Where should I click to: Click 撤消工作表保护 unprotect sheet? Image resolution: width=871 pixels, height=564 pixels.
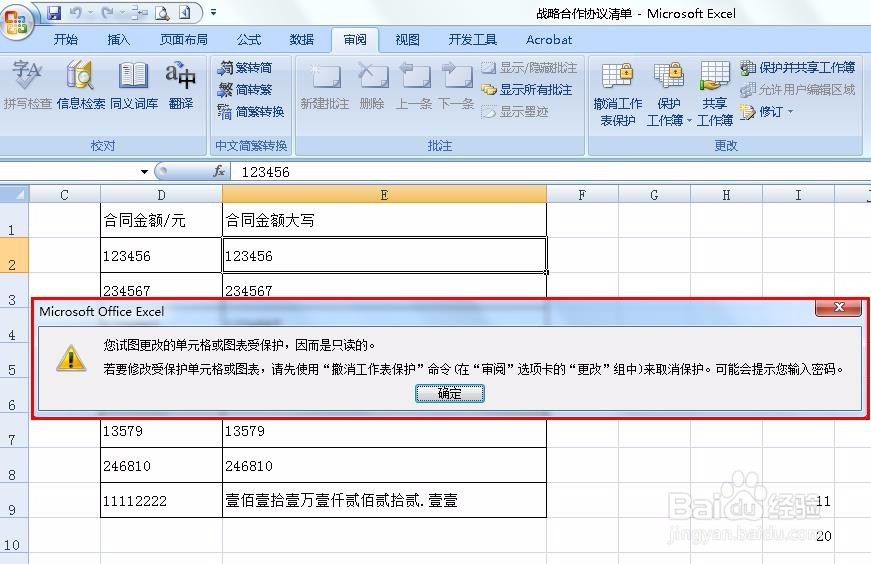617,94
